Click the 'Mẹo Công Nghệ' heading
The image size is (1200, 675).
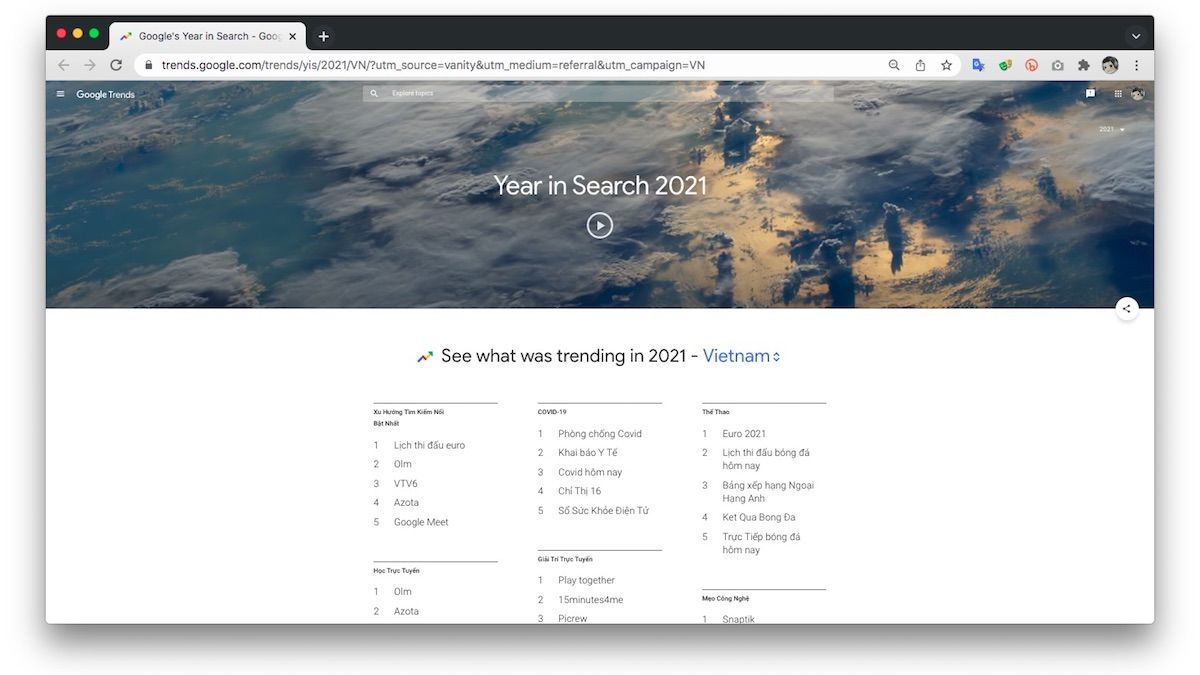tap(726, 598)
